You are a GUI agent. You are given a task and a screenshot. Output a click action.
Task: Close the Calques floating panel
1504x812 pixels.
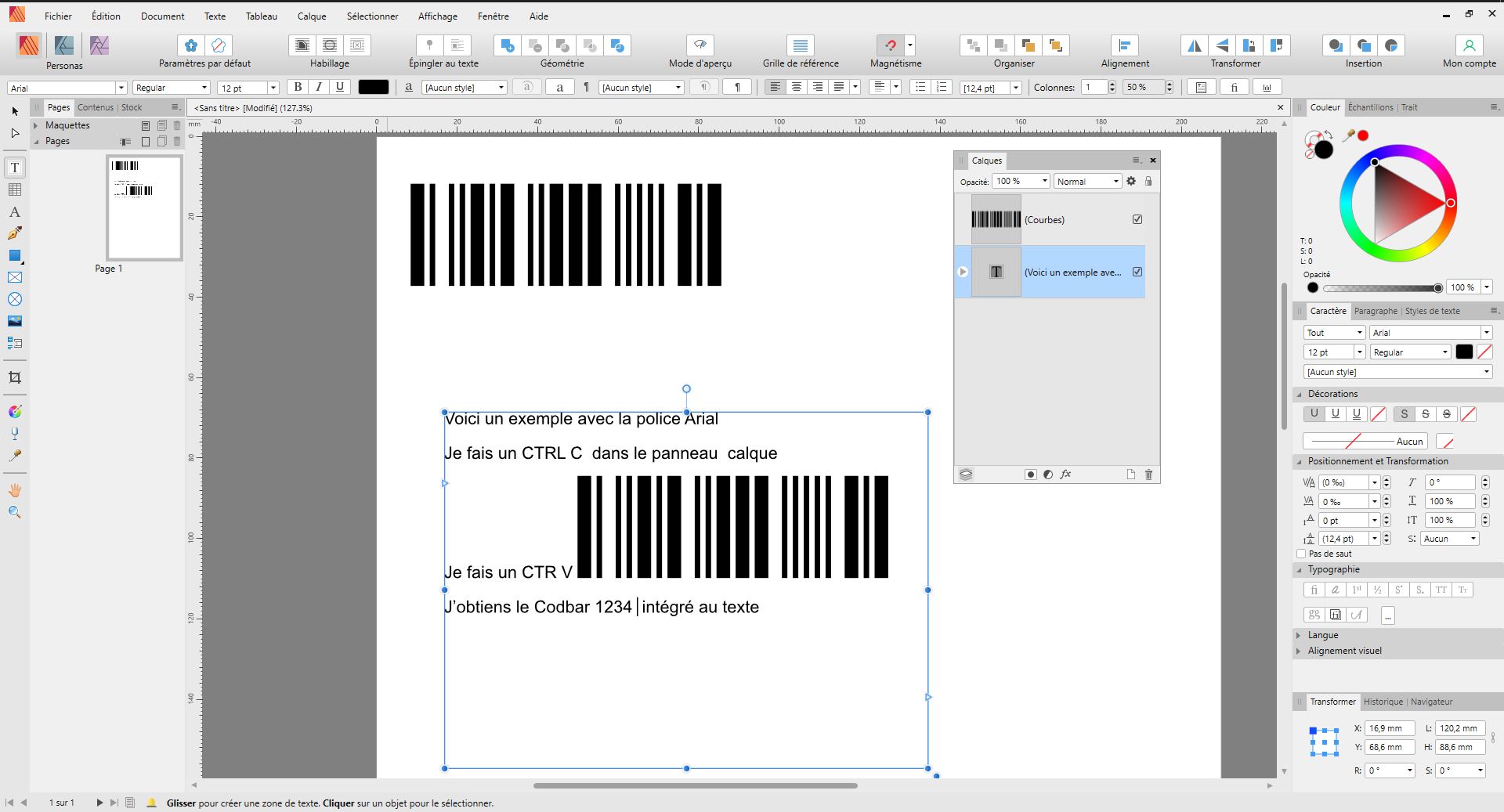[x=1152, y=161]
